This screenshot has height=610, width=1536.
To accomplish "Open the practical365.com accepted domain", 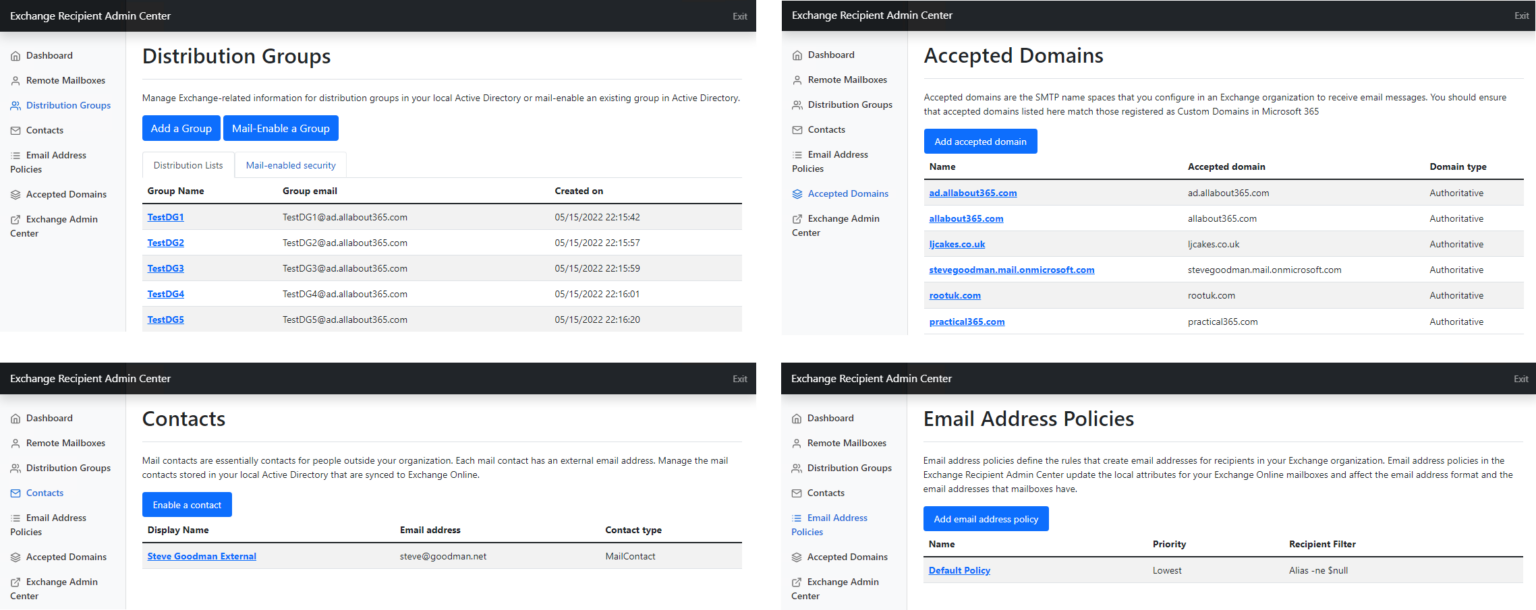I will point(966,321).
